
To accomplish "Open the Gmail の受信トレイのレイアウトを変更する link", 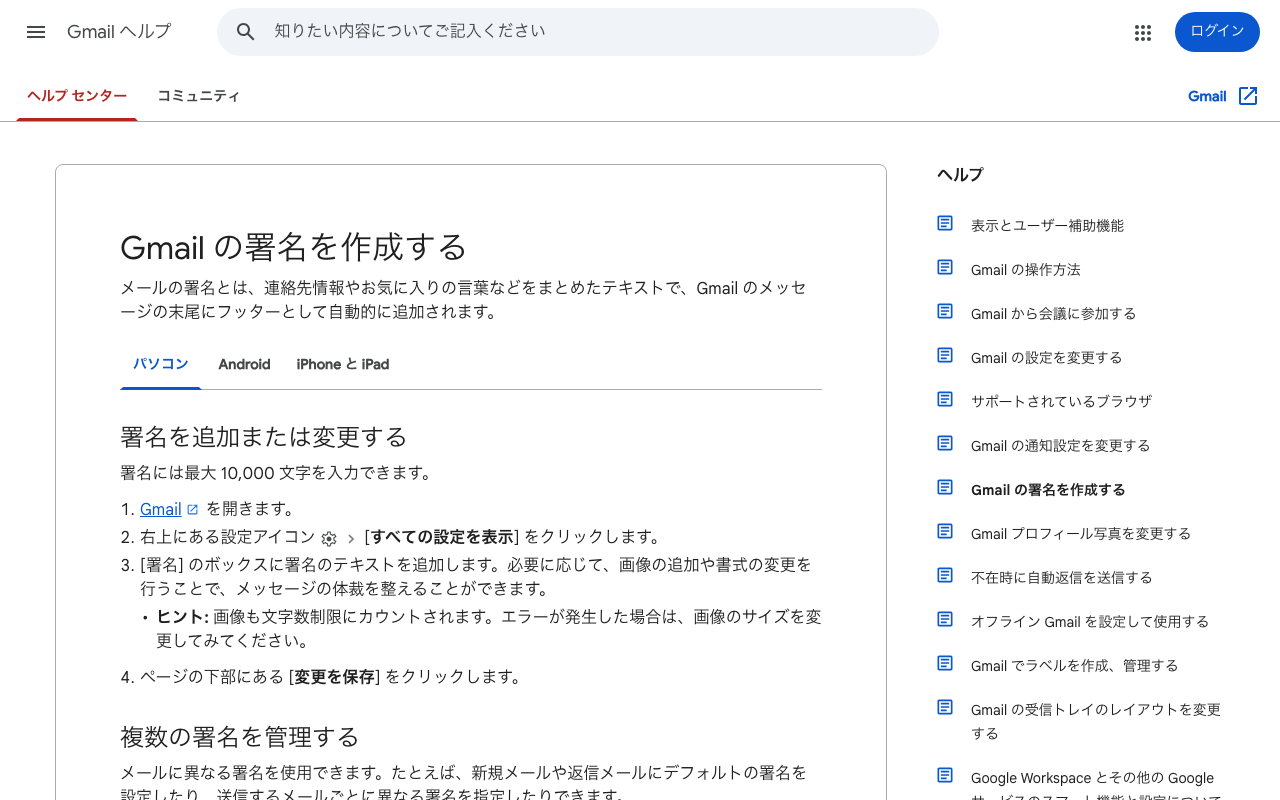I will (x=1096, y=722).
